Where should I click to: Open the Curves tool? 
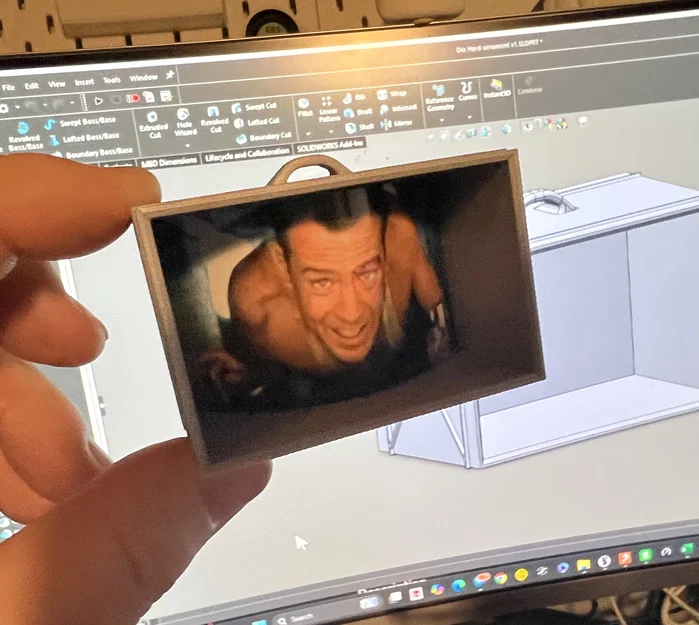[x=467, y=90]
